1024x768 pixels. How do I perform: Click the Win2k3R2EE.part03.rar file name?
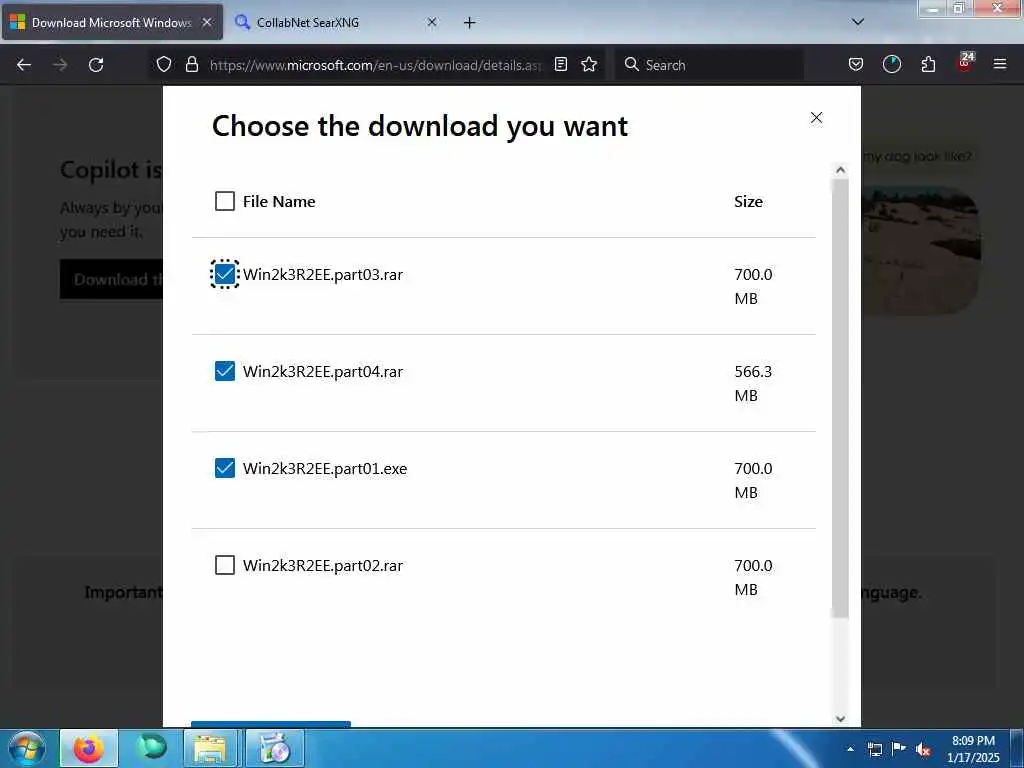(323, 274)
